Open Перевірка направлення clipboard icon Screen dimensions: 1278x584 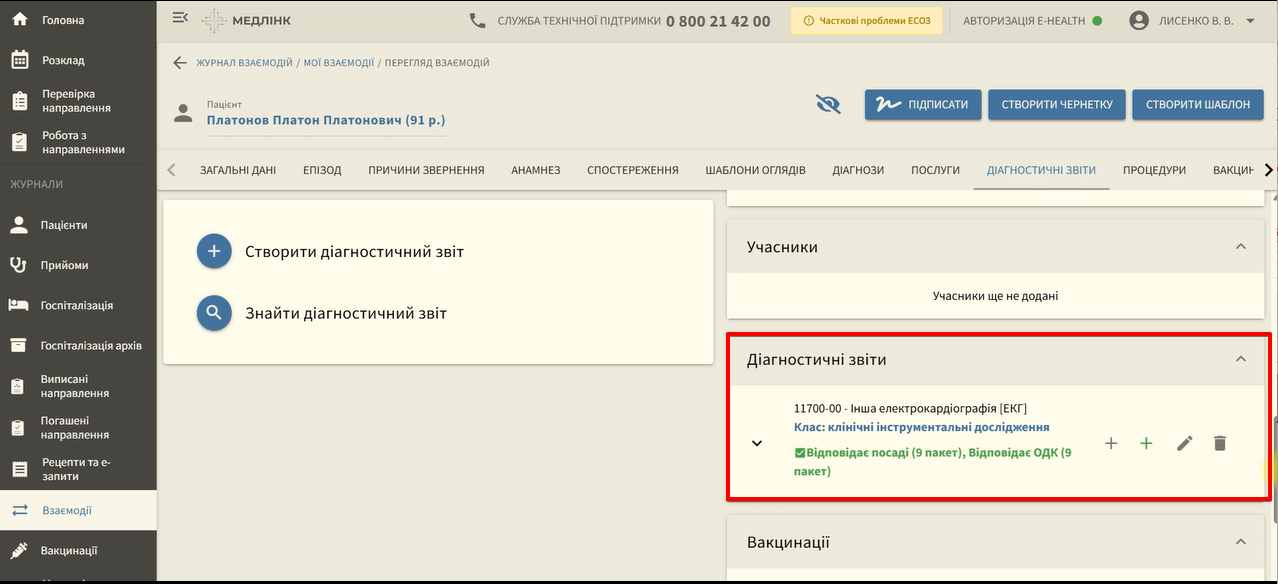(20, 101)
